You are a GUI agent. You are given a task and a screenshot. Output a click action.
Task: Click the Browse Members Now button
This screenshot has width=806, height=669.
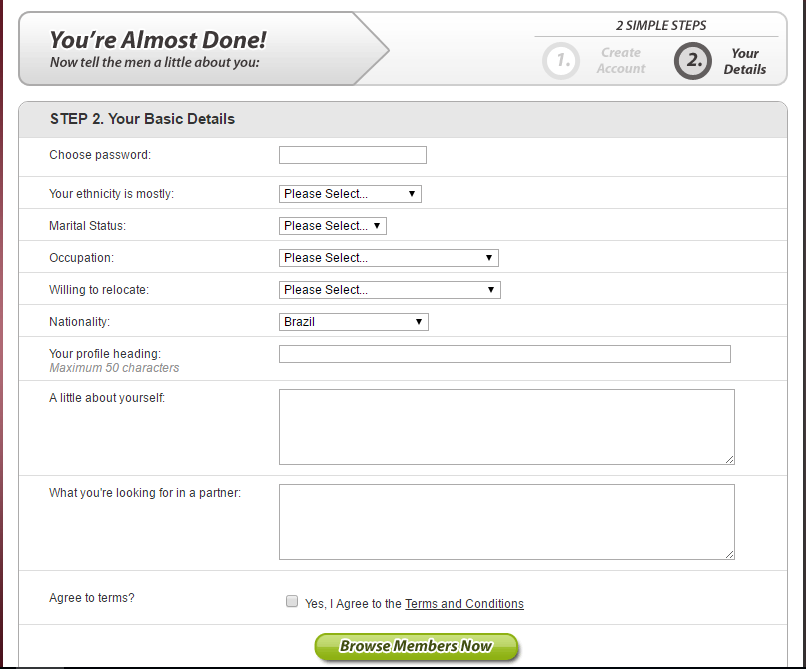tap(416, 646)
